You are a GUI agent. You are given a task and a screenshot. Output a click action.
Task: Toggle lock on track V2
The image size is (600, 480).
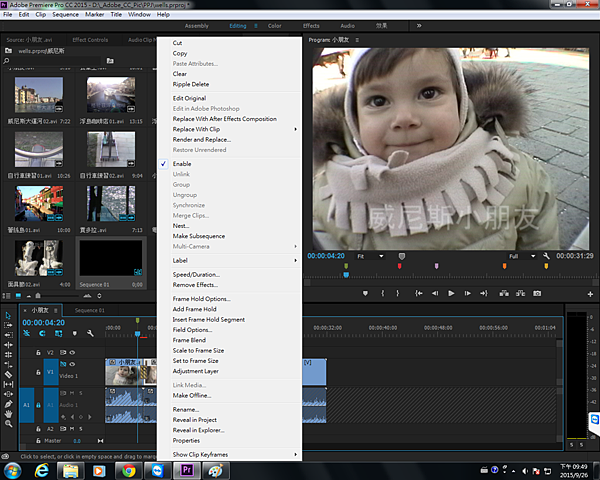[x=38, y=353]
